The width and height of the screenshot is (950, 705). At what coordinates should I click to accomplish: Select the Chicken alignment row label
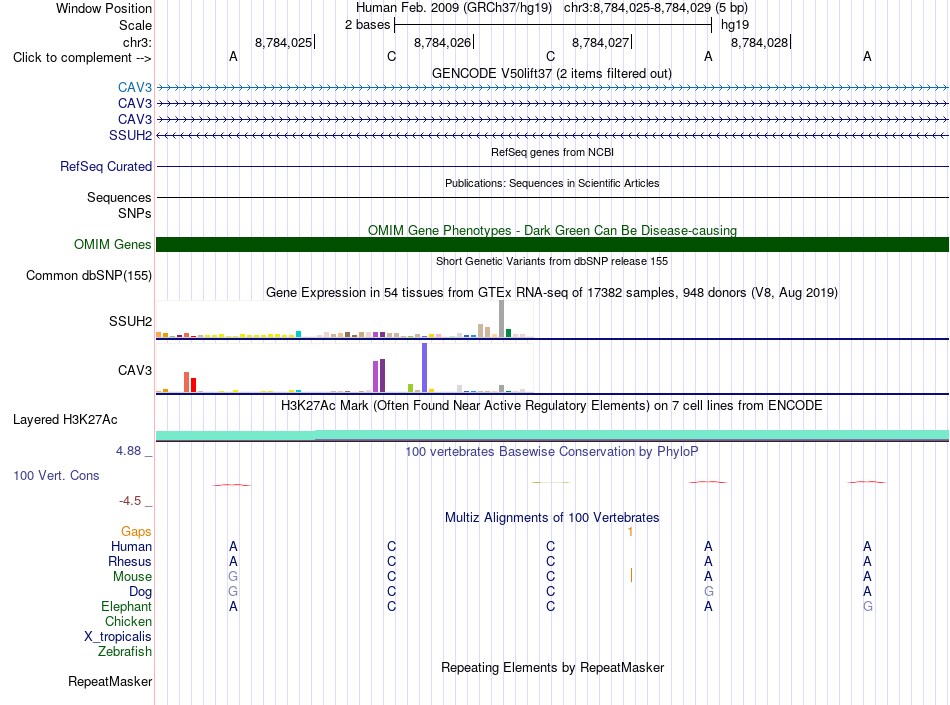[x=128, y=622]
